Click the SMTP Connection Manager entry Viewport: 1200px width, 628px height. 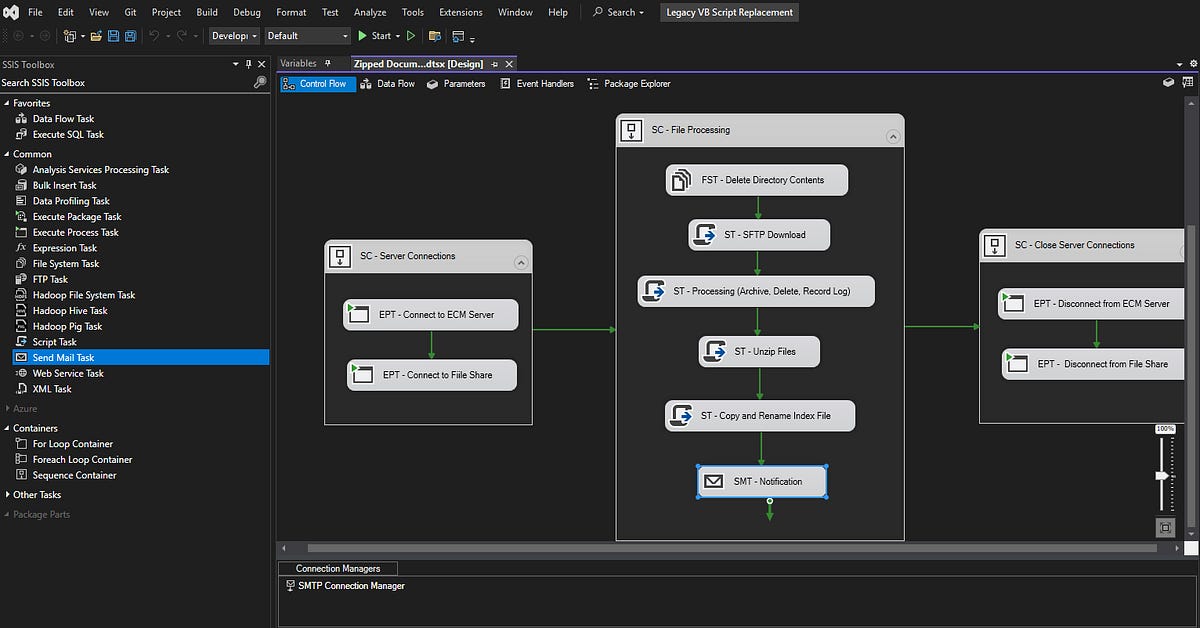pyautogui.click(x=351, y=586)
